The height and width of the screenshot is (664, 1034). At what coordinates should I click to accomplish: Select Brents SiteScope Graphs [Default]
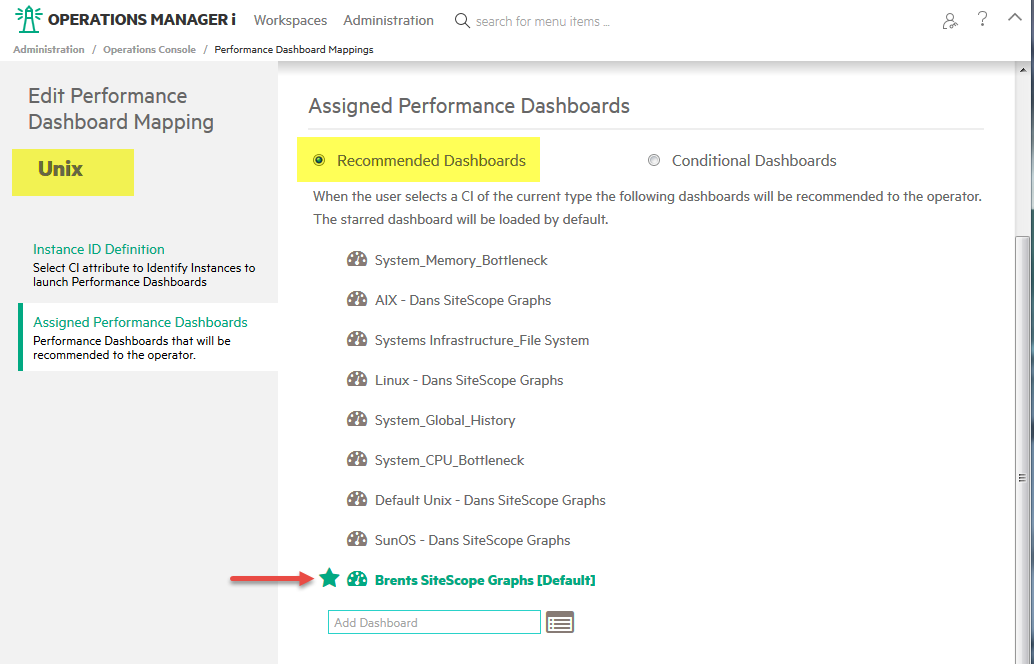(485, 580)
